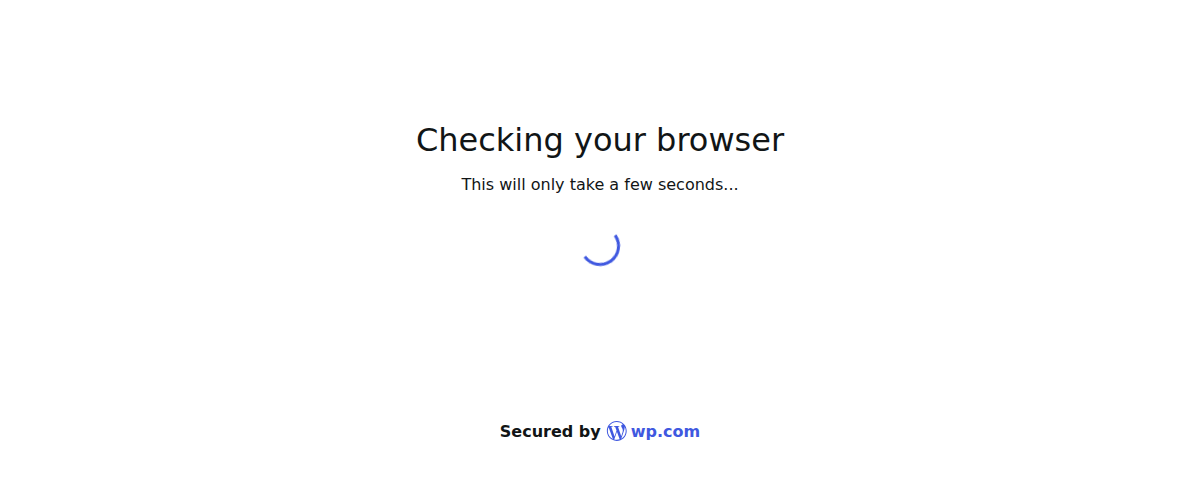Click the blue loading spinner
The width and height of the screenshot is (1200, 489).
pos(600,246)
